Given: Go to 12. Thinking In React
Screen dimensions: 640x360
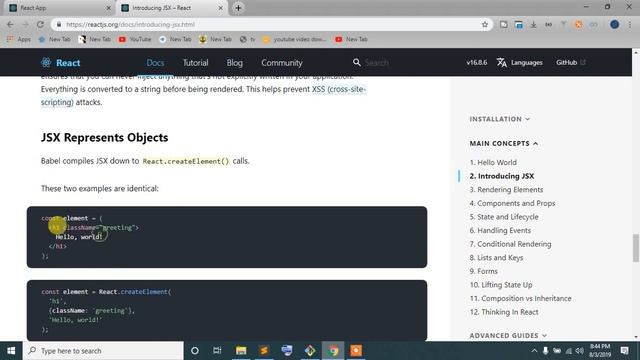Looking at the screenshot, I should pyautogui.click(x=504, y=312).
